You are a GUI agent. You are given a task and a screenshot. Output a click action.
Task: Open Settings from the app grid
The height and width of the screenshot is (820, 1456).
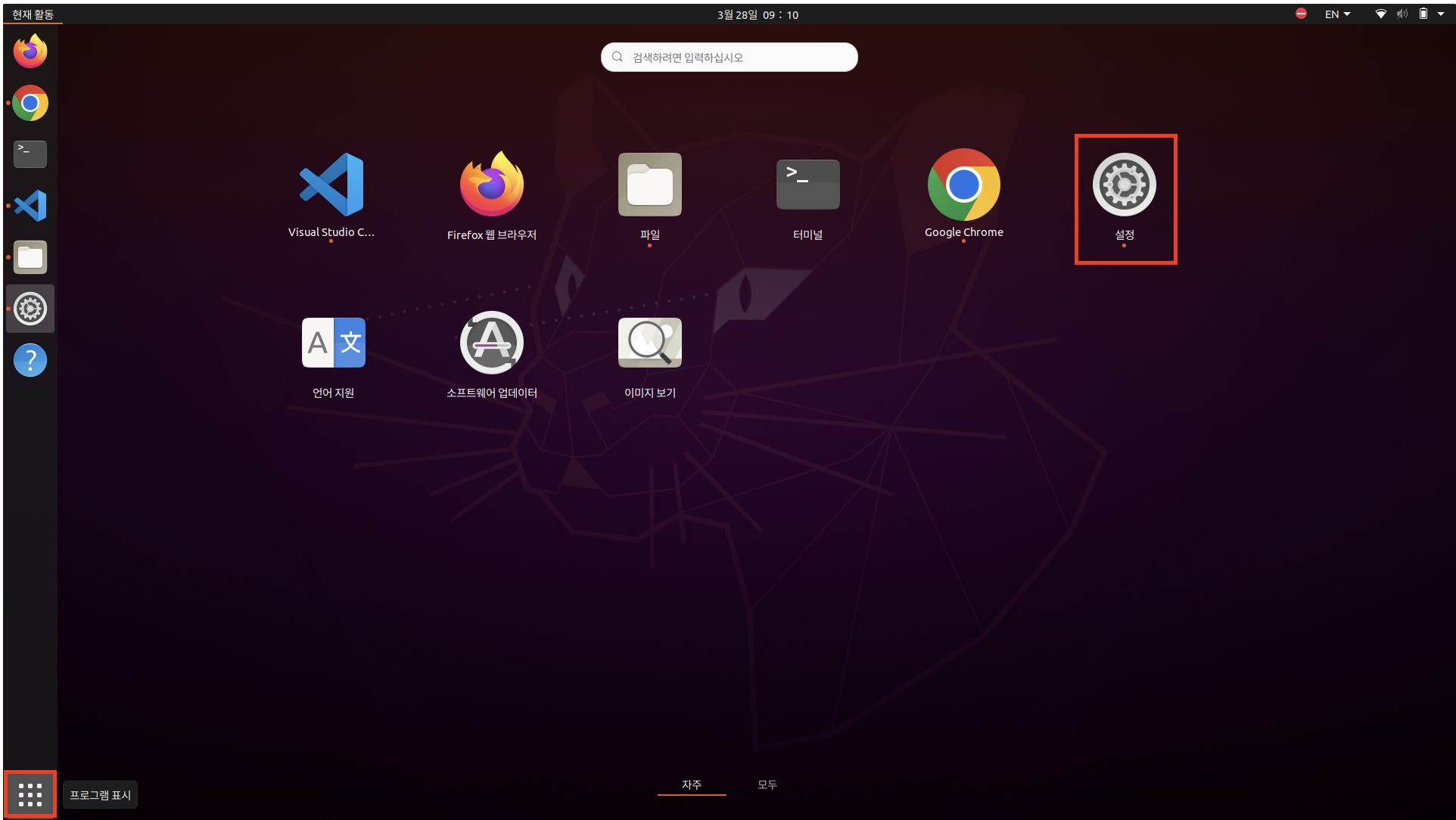1124,185
